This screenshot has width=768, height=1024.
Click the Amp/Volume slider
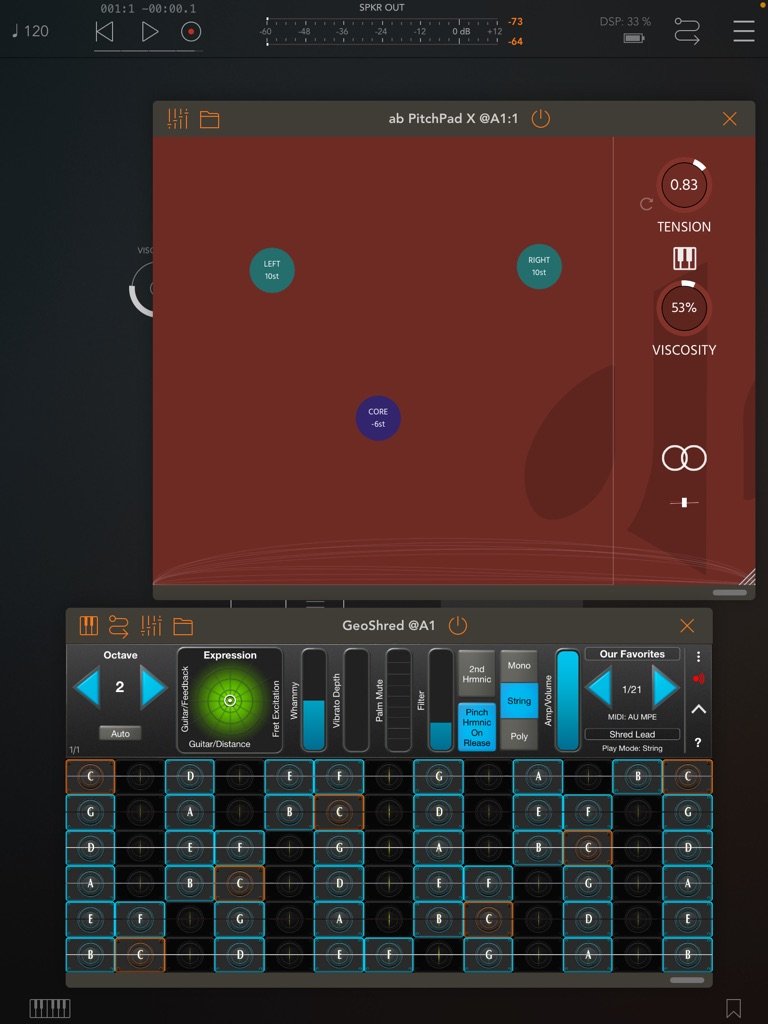click(x=568, y=700)
